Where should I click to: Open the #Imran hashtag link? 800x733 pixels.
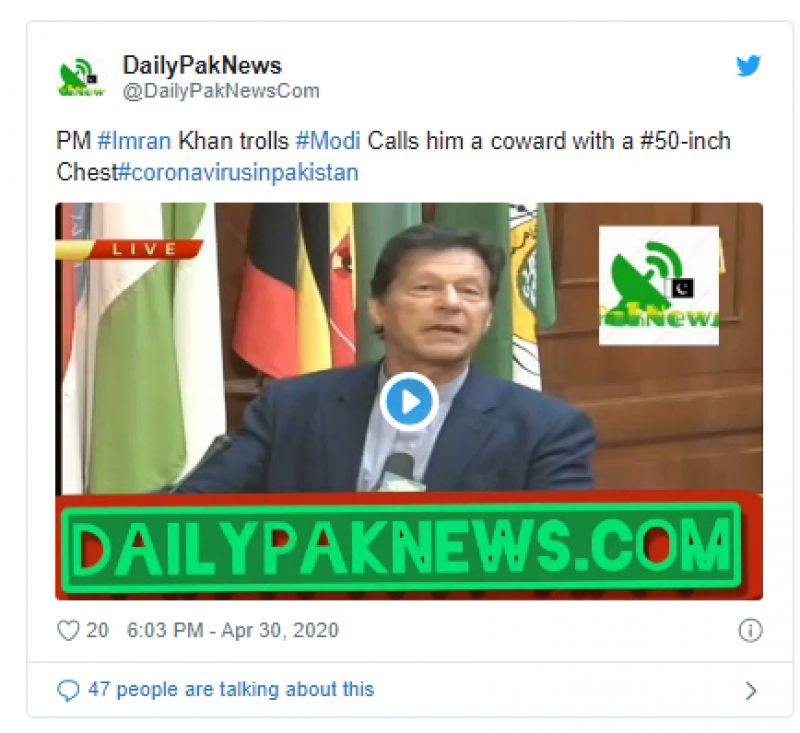coord(134,141)
